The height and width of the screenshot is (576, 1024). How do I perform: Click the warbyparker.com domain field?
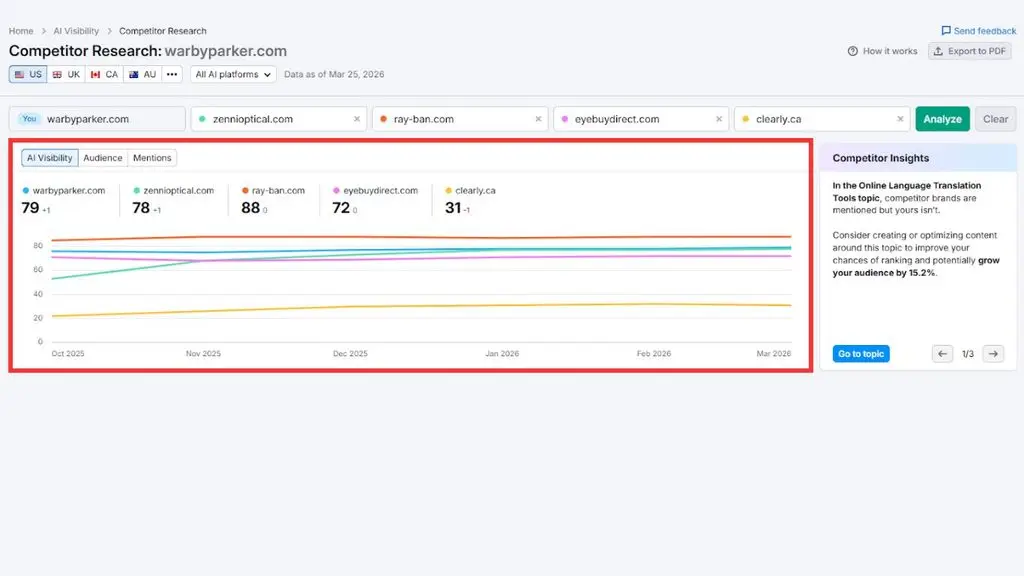[97, 119]
